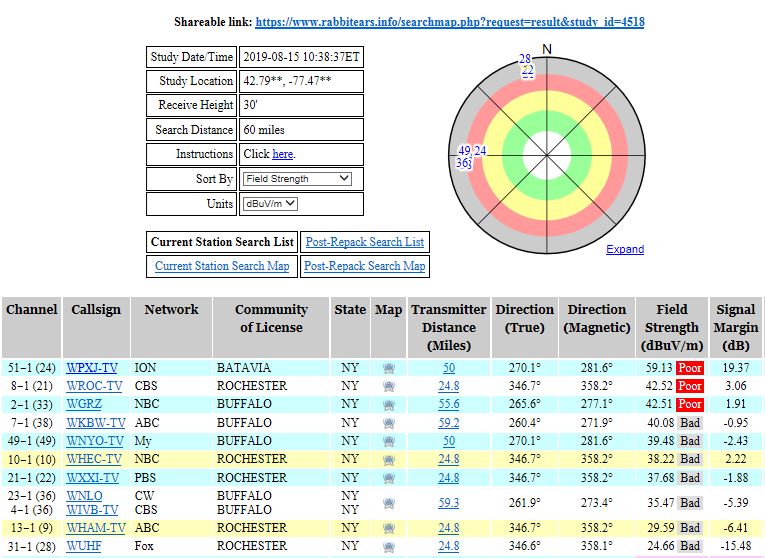Open the Post-Repack Search Map

pyautogui.click(x=364, y=266)
